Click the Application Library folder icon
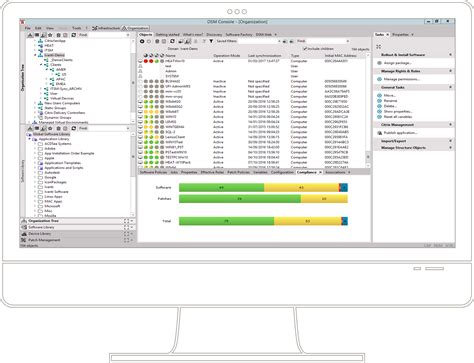The height and width of the screenshot is (363, 474). tap(35, 139)
